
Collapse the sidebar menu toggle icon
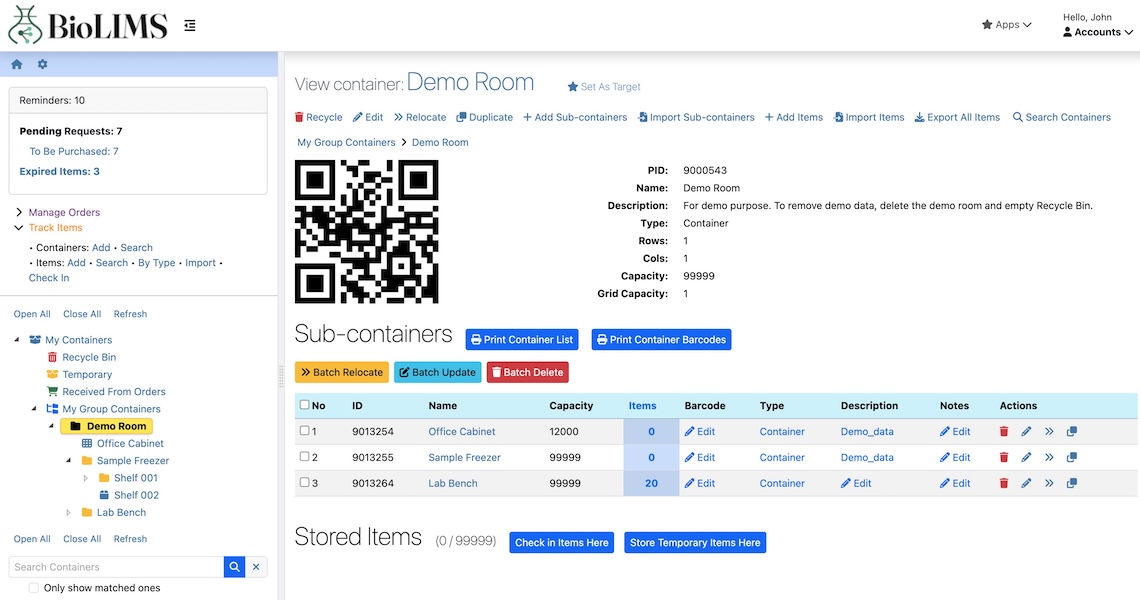pos(190,25)
